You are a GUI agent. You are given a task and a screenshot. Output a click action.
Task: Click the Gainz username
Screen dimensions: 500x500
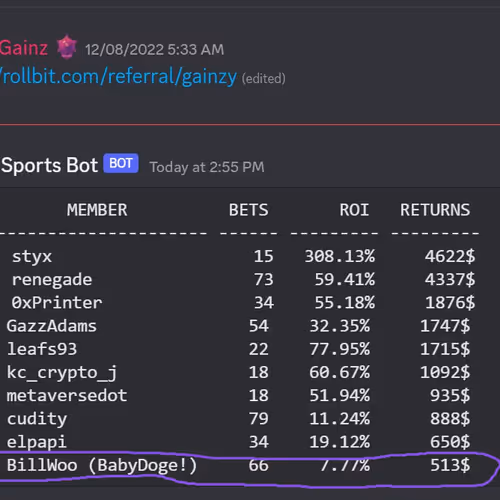[23, 48]
